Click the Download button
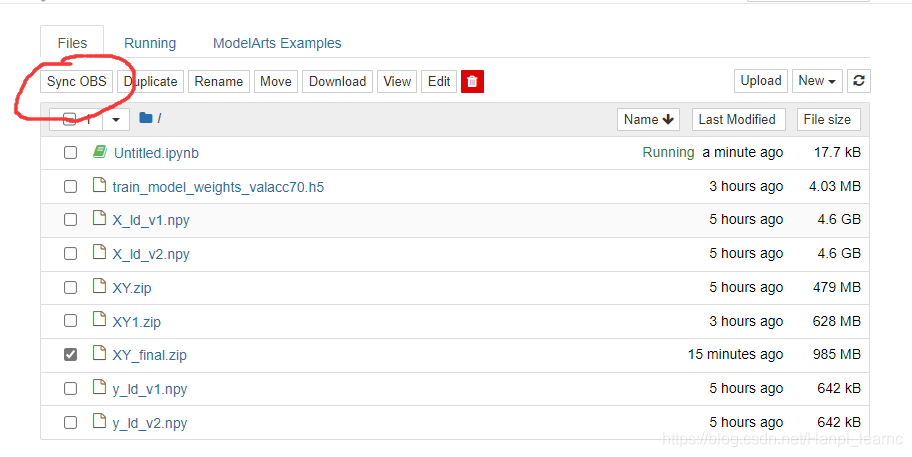 click(337, 81)
